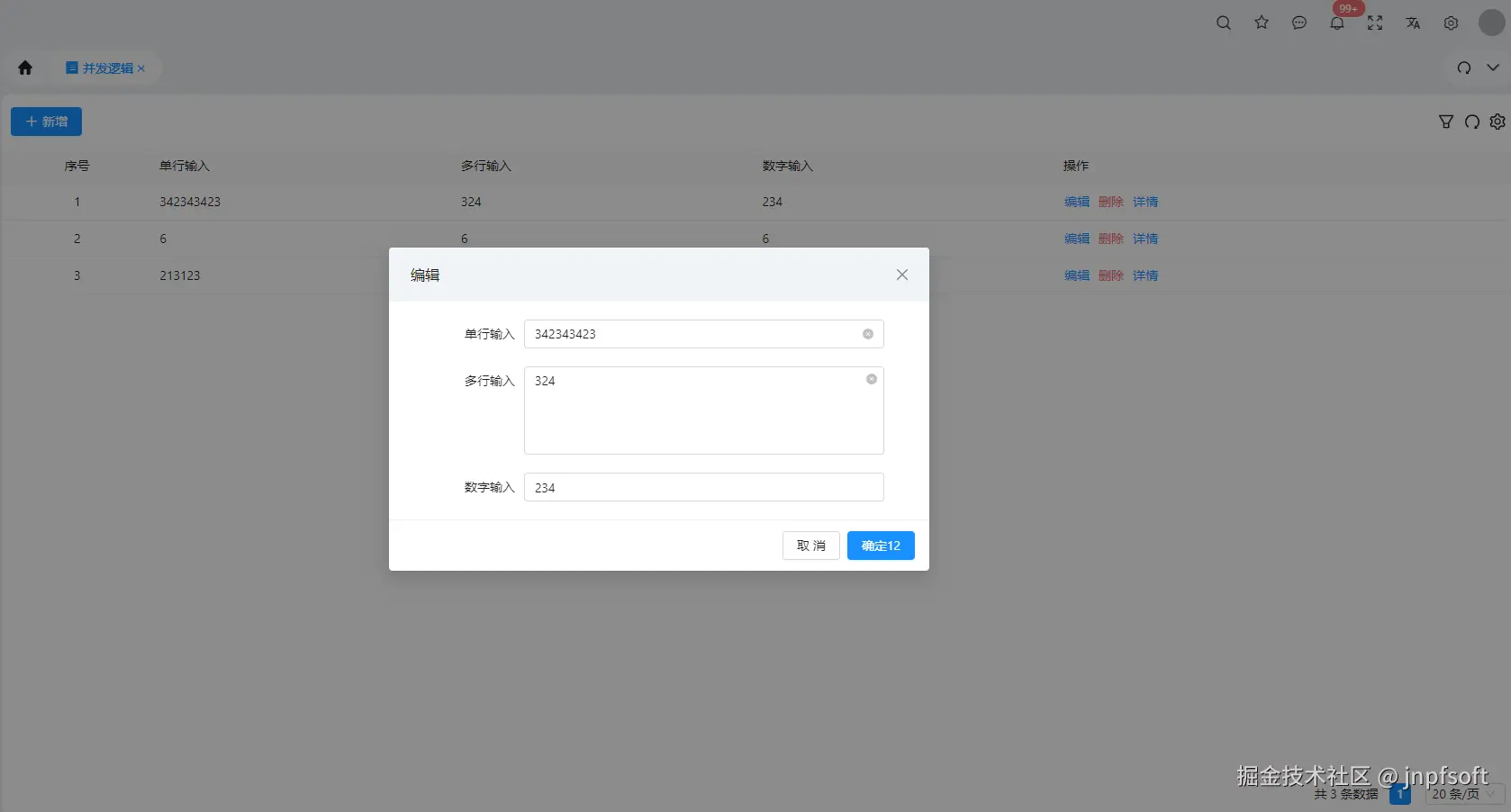Expand the tabs dropdown chevron
The width and height of the screenshot is (1511, 812).
pos(1493,68)
